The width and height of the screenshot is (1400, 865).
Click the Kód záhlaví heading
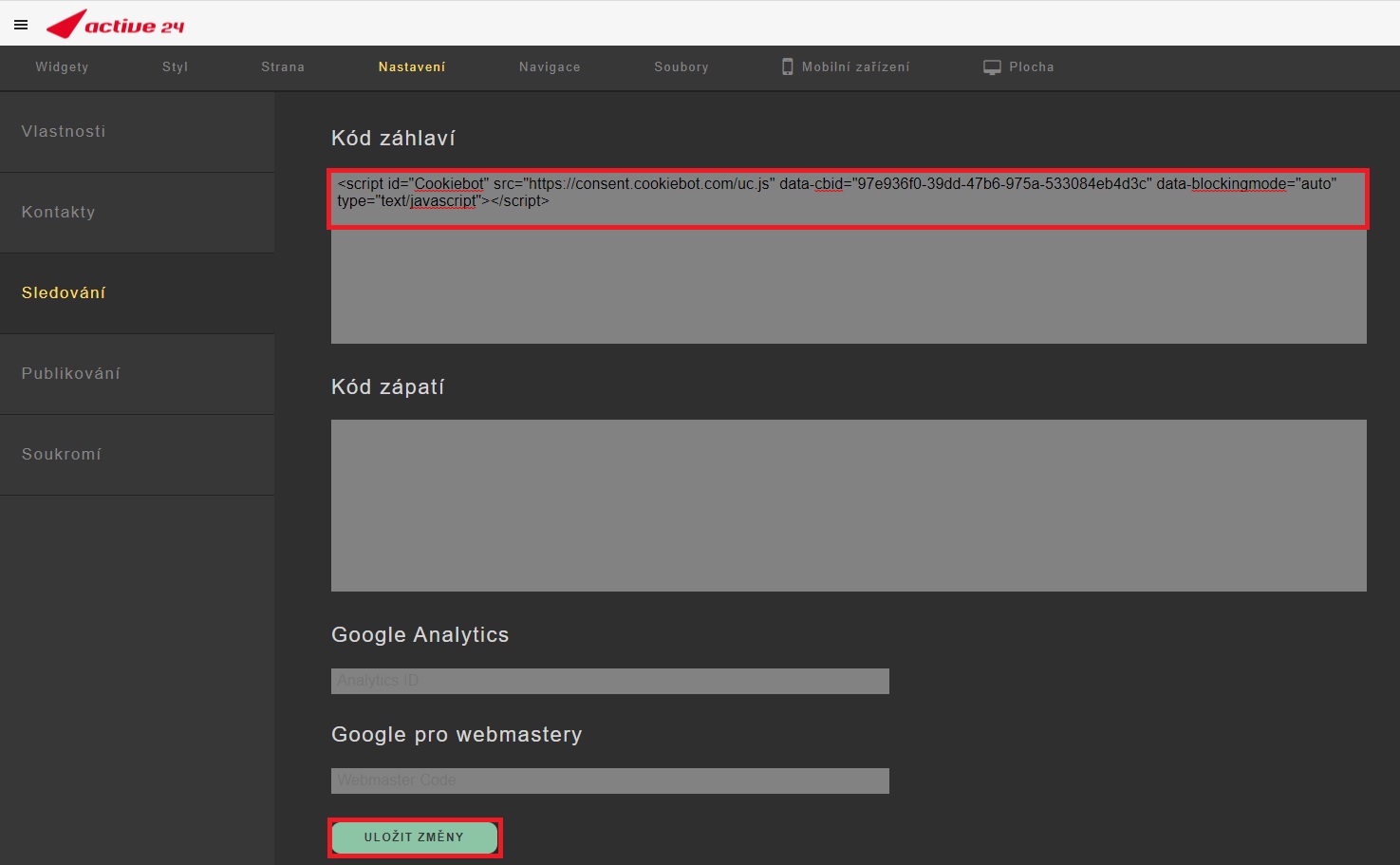tap(393, 139)
